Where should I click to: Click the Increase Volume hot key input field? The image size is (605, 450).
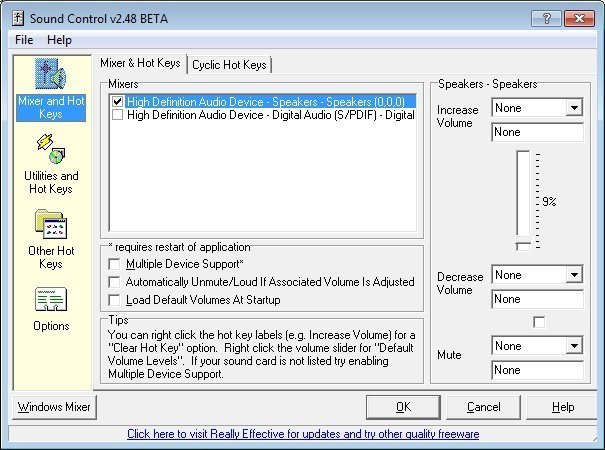(x=537, y=132)
